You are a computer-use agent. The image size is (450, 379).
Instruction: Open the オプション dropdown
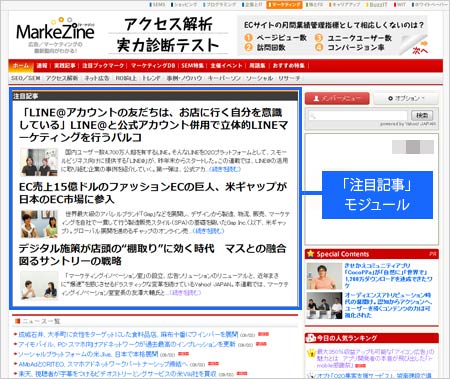click(x=406, y=98)
